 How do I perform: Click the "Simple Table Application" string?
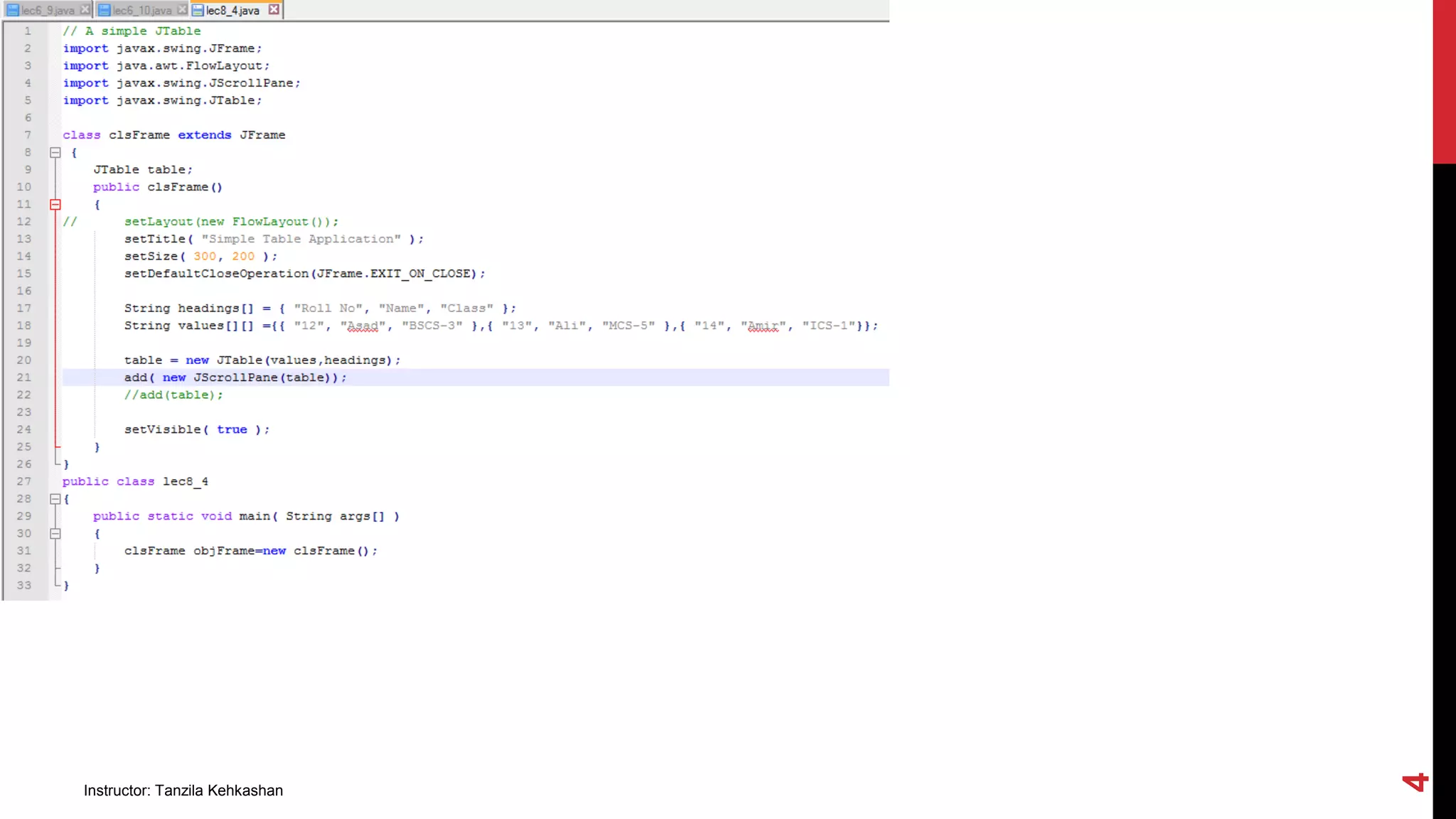pos(301,239)
